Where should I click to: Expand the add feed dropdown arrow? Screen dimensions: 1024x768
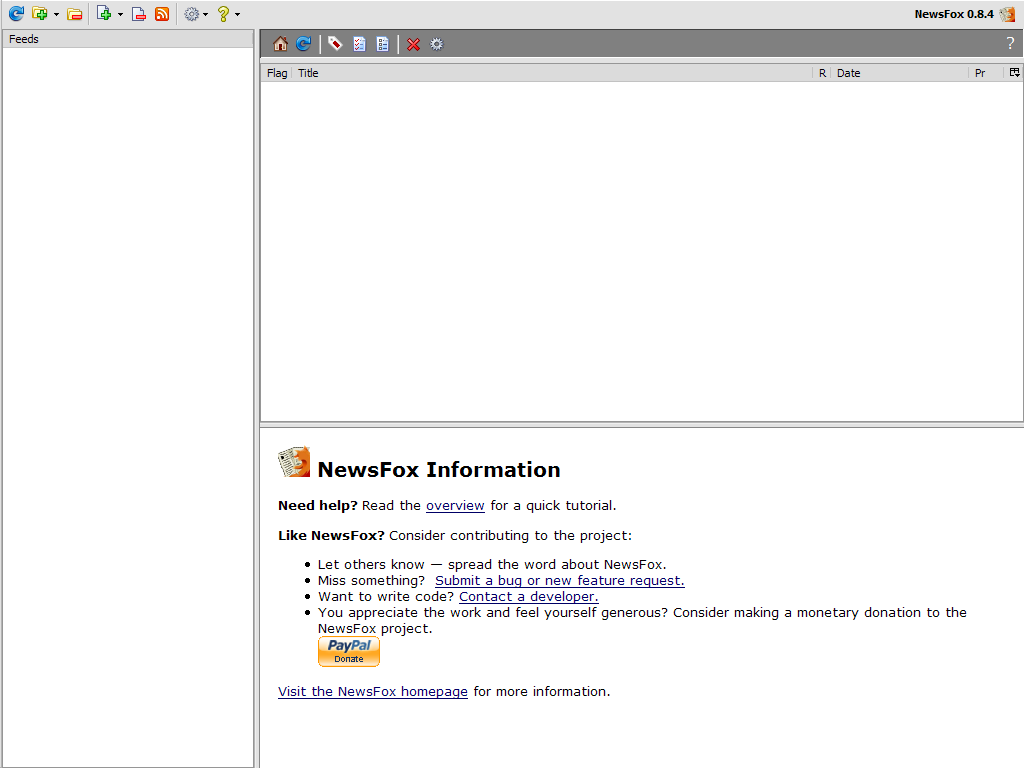[x=120, y=14]
